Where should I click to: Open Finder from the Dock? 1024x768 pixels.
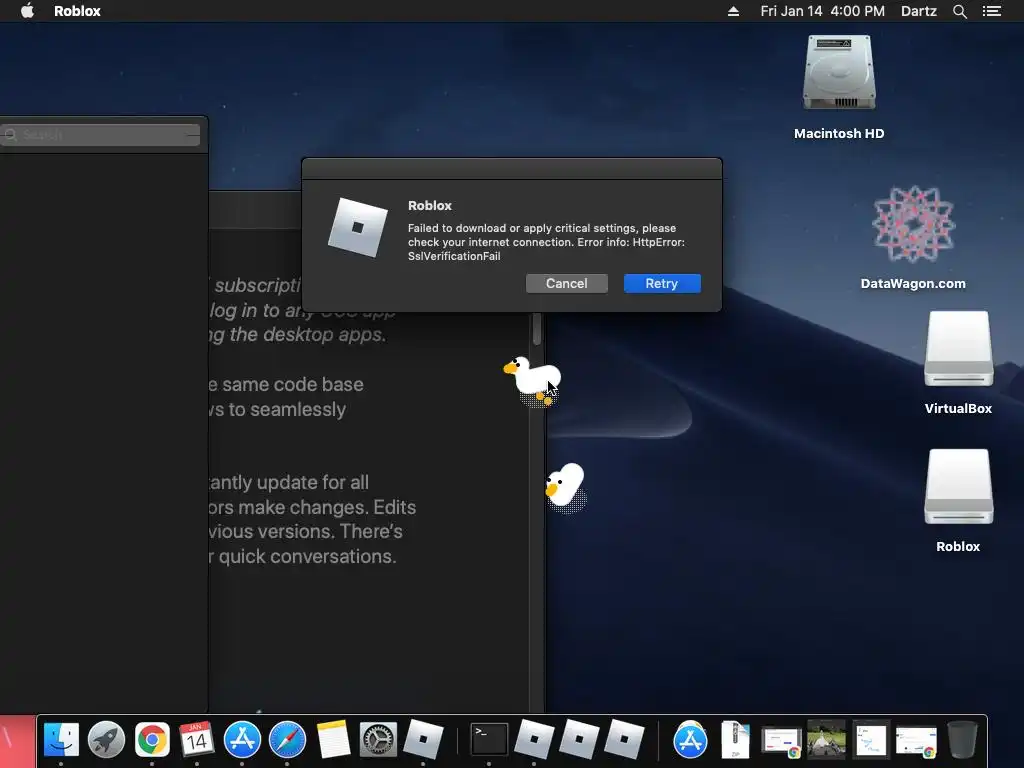[61, 740]
